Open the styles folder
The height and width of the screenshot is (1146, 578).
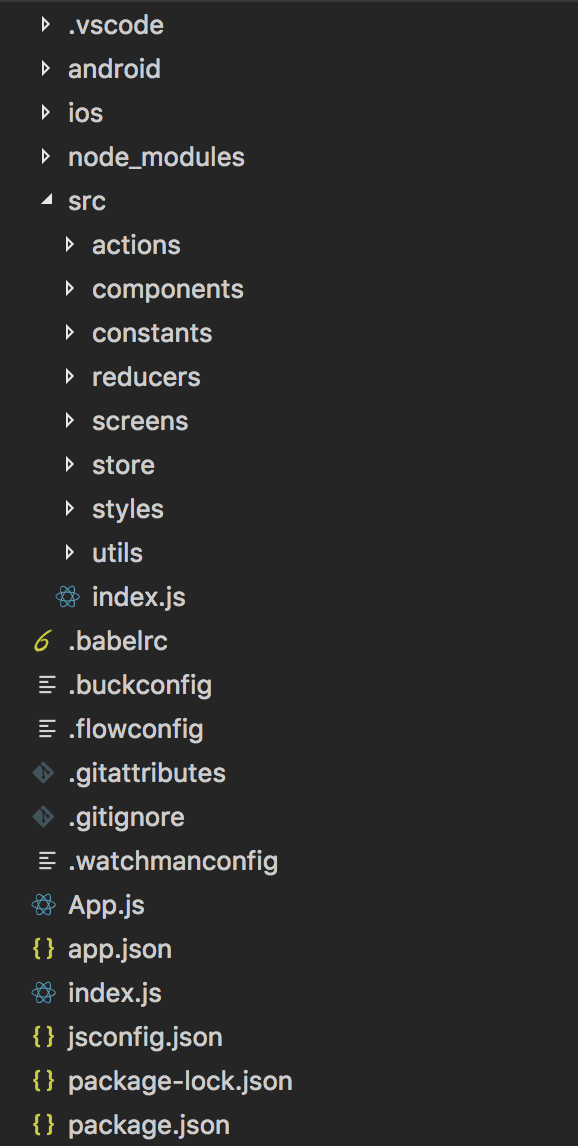pos(127,508)
